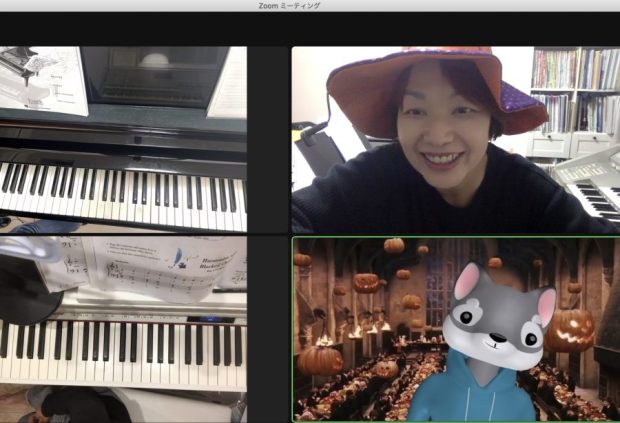Click the avatar's blue hoodie
This screenshot has height=423, width=620.
click(x=470, y=397)
